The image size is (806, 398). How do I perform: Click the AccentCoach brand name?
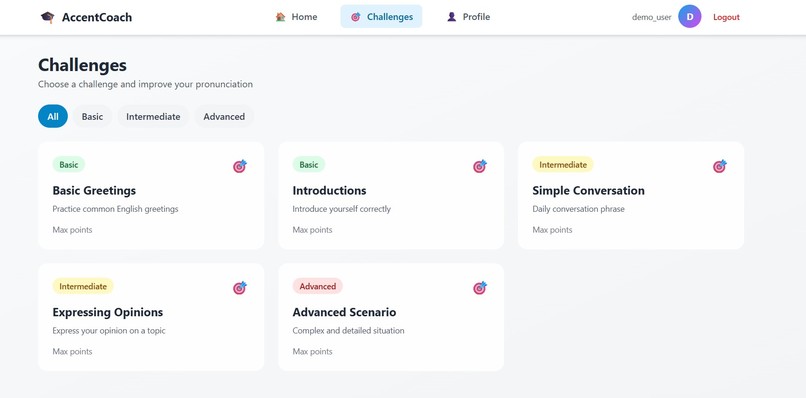point(97,17)
